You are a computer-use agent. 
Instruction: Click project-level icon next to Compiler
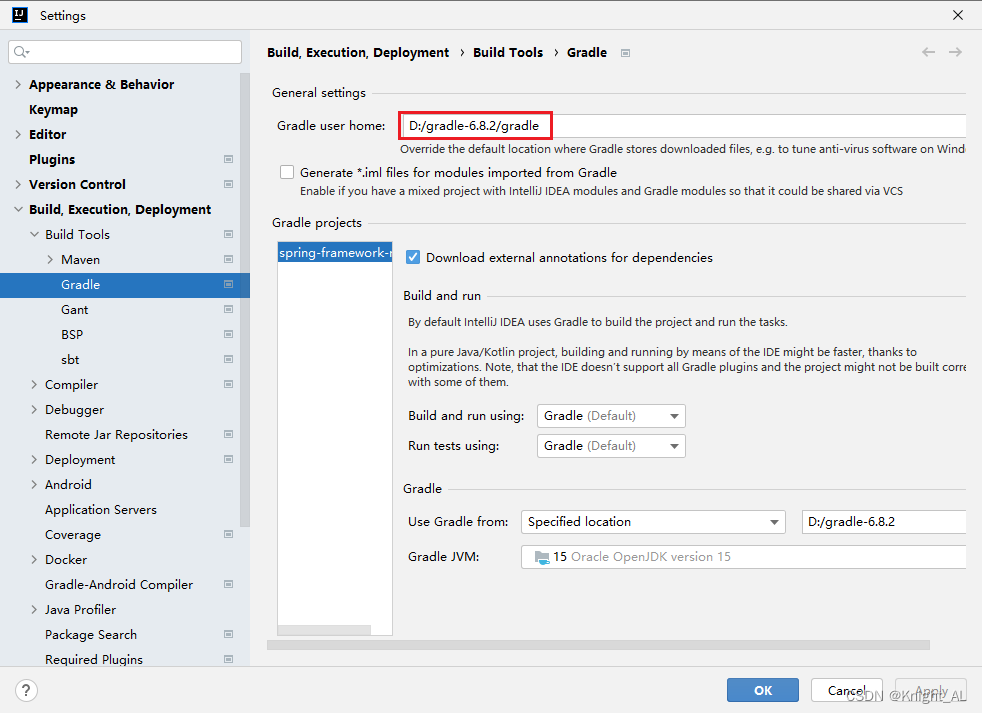229,385
